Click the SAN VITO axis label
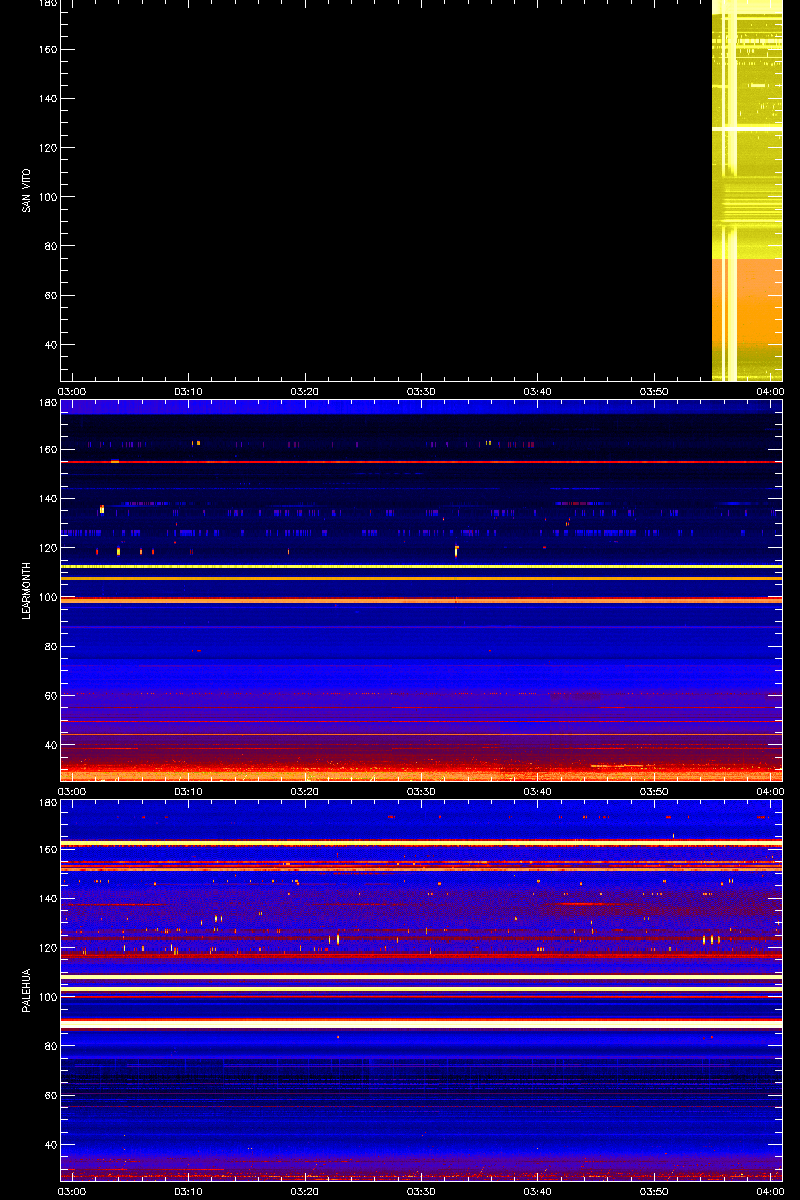The width and height of the screenshot is (800, 1200). [x=26, y=191]
